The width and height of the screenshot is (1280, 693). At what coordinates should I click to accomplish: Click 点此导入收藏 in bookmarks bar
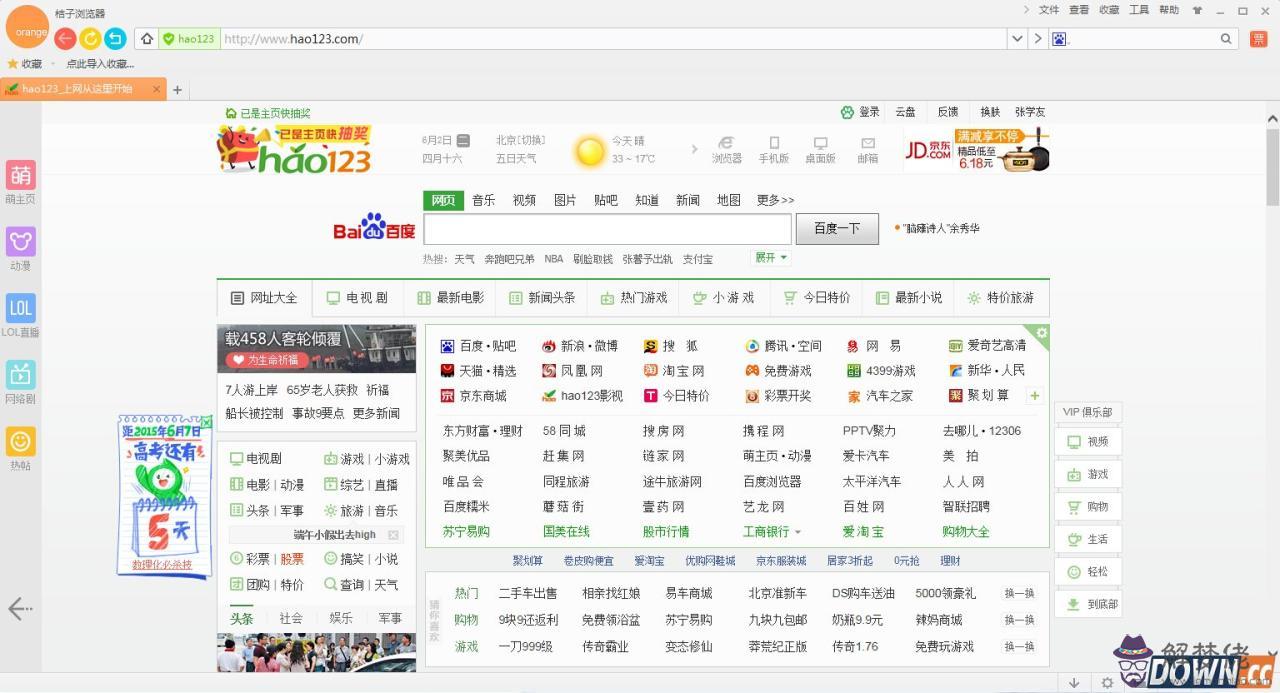pyautogui.click(x=100, y=63)
